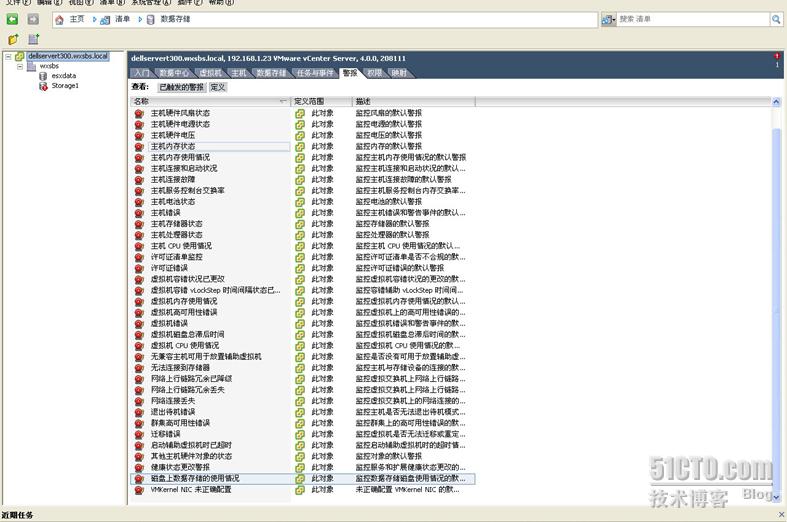The image size is (787, 522).
Task: Click the red triggered-alarm indicator in the header
Action: click(x=777, y=56)
